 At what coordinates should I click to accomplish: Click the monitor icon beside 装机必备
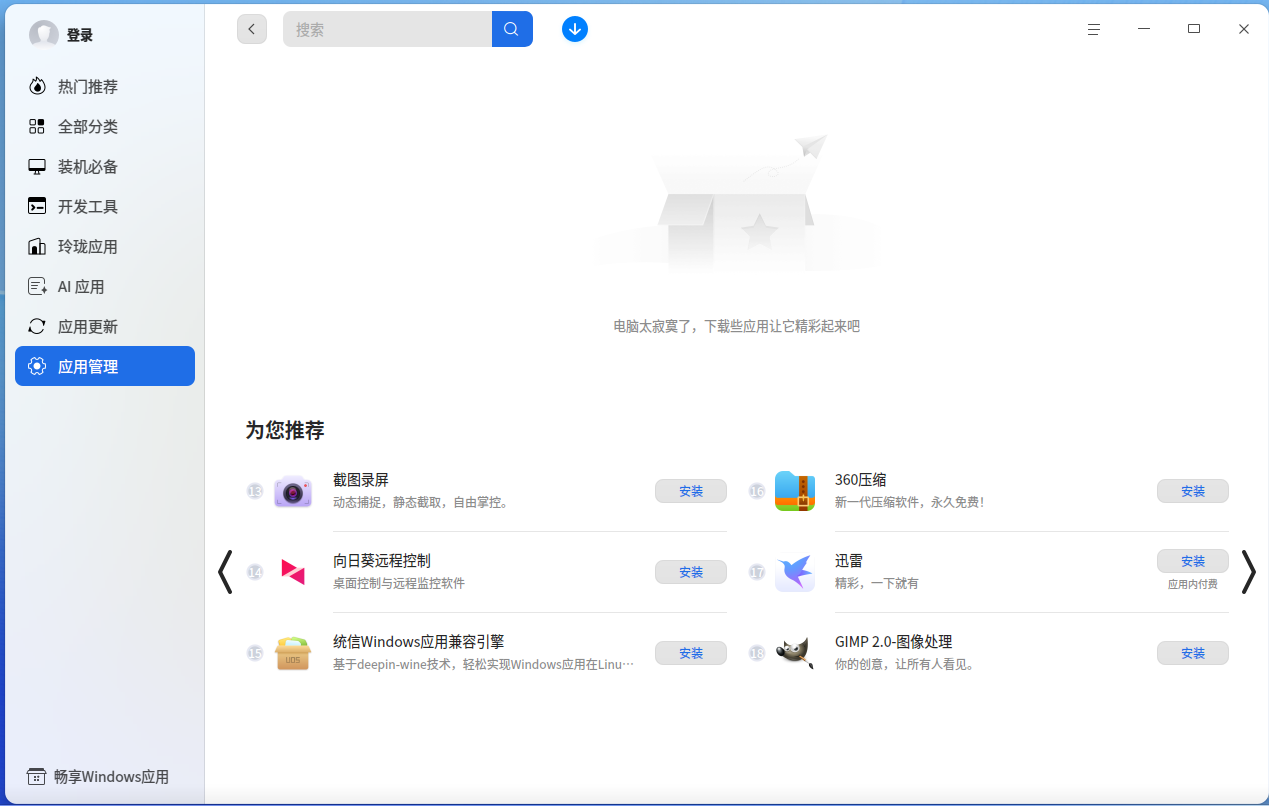pos(37,167)
